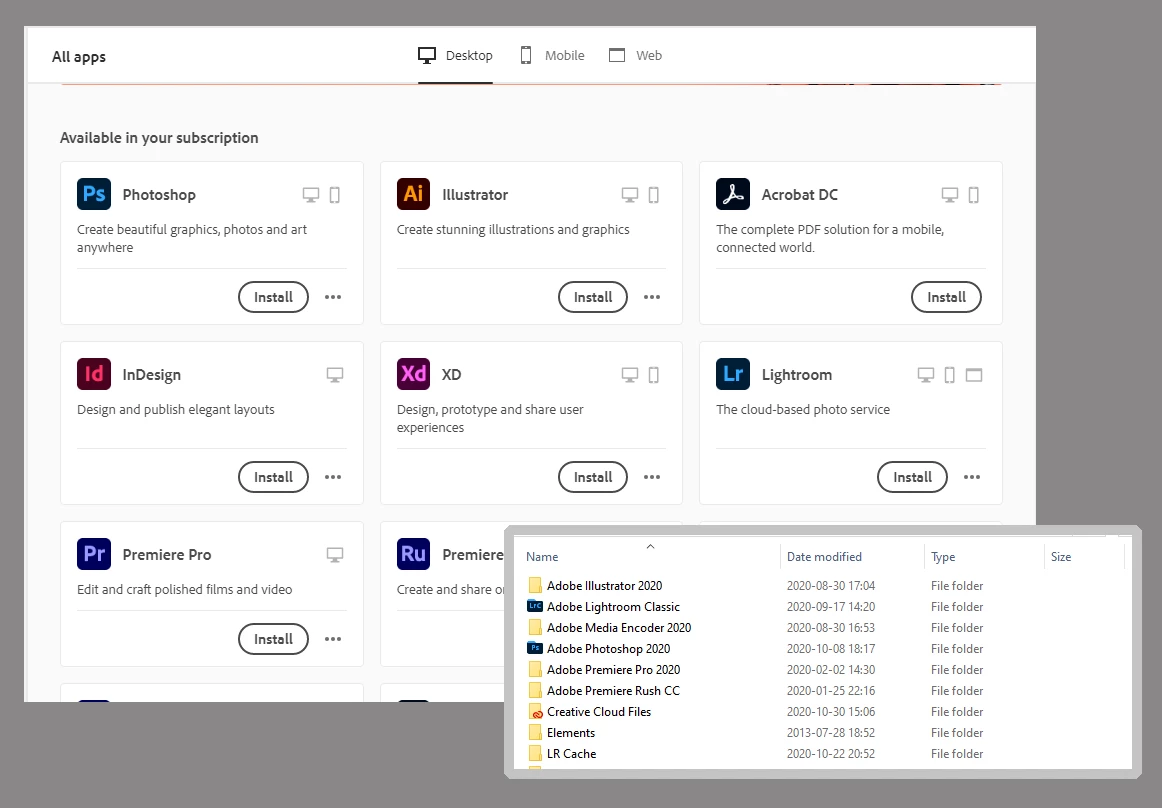Open Lightroom's more options menu
The image size is (1162, 808).
972,477
